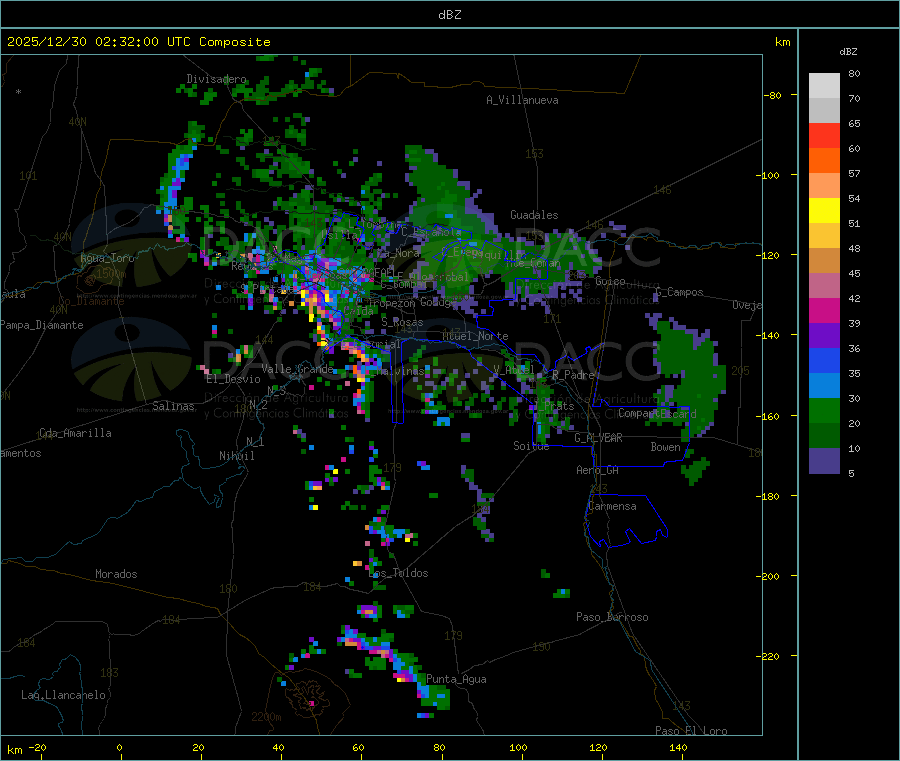The width and height of the screenshot is (900, 761).
Task: Select the Morados place label
Action: click(116, 574)
